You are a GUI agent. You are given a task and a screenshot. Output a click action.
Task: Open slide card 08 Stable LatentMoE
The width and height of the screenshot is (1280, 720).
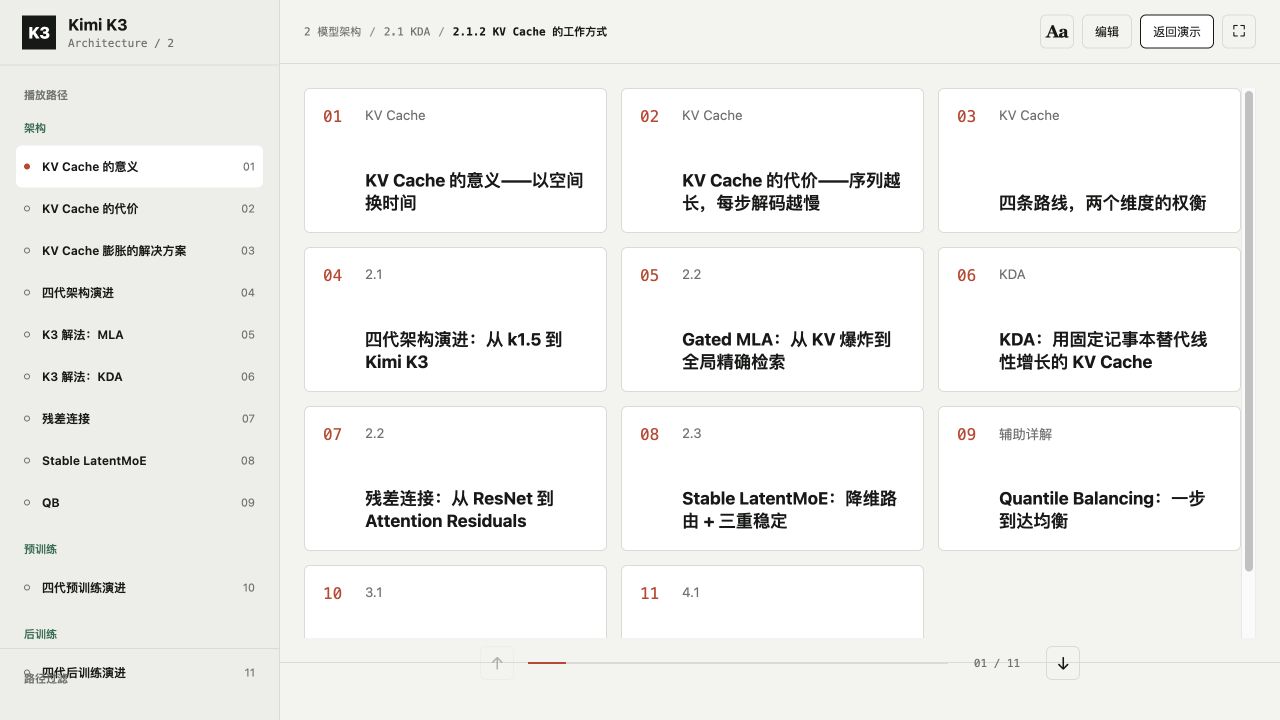pos(772,478)
